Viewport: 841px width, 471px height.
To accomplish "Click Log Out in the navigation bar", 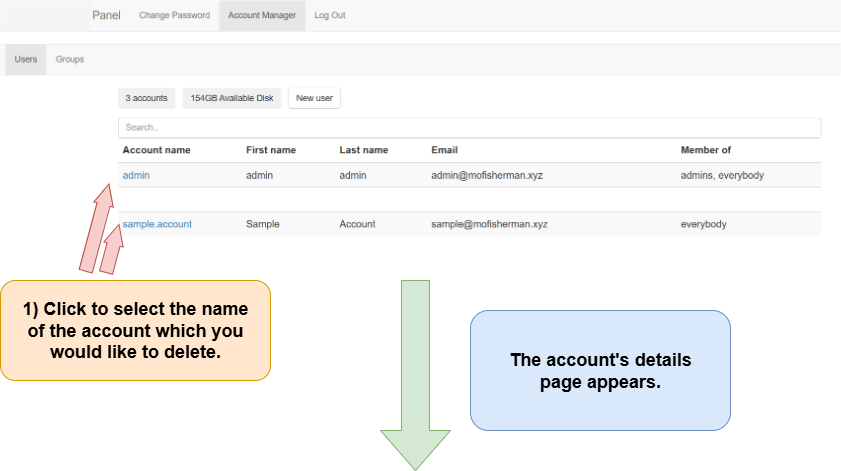I will (x=330, y=15).
